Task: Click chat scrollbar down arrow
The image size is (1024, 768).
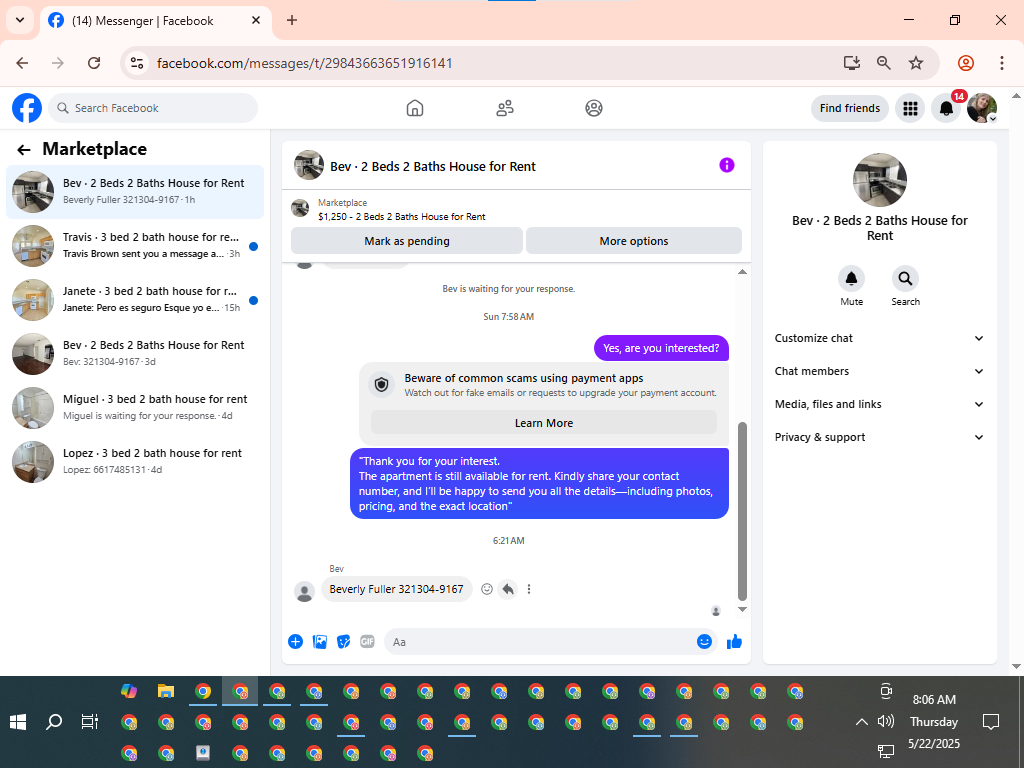Action: pos(742,609)
